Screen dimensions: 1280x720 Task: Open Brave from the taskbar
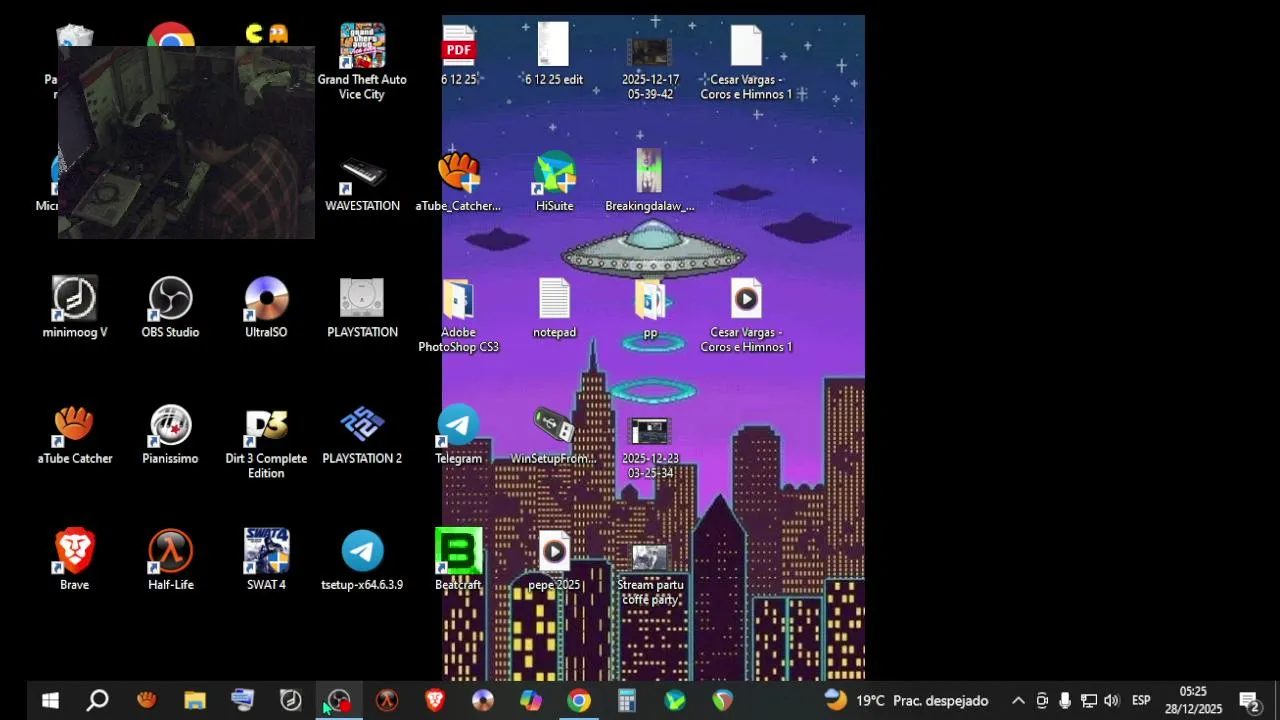point(434,701)
